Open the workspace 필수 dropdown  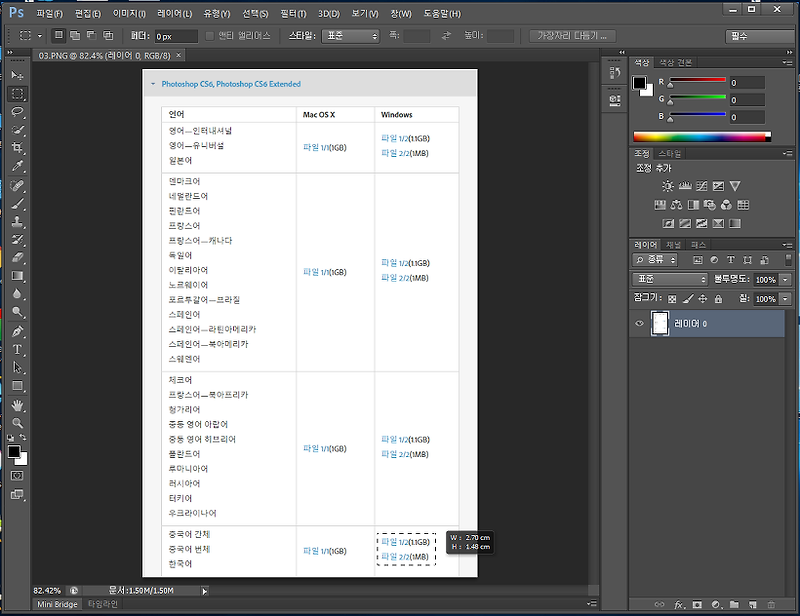(x=762, y=36)
